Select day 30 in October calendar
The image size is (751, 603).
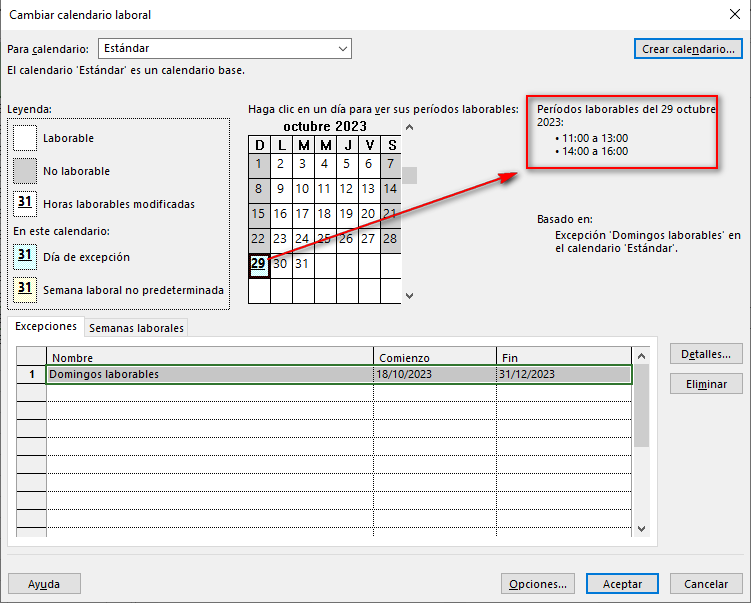281,264
